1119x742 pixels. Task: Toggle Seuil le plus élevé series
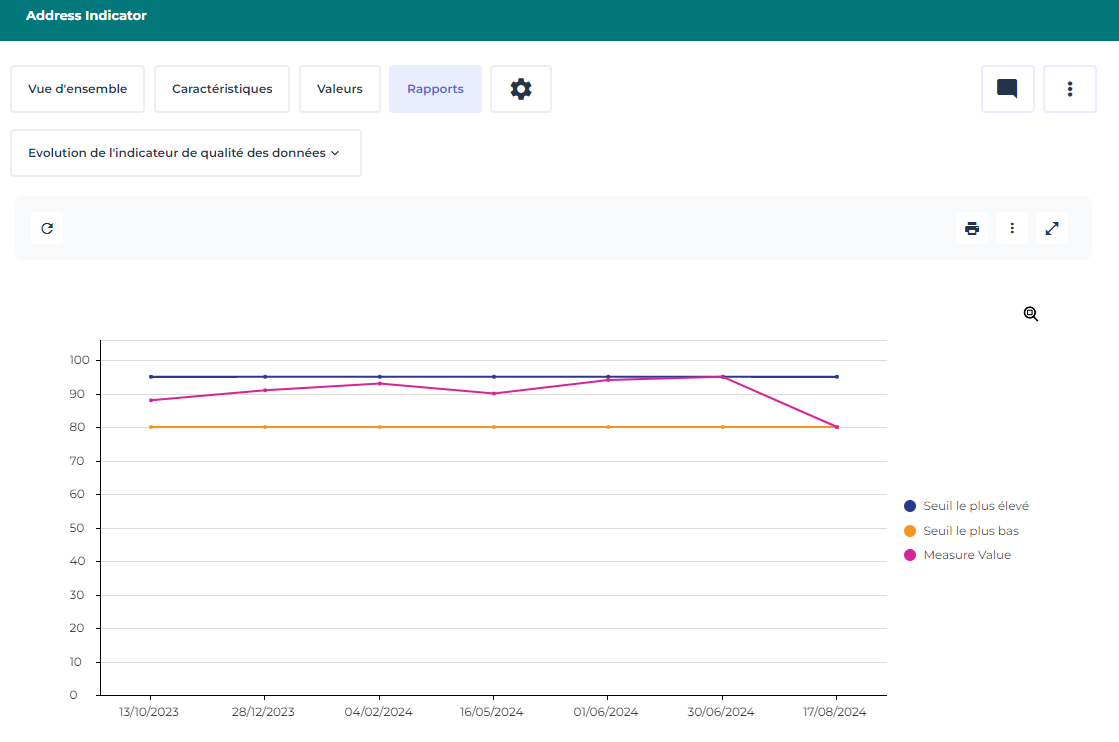pos(975,506)
